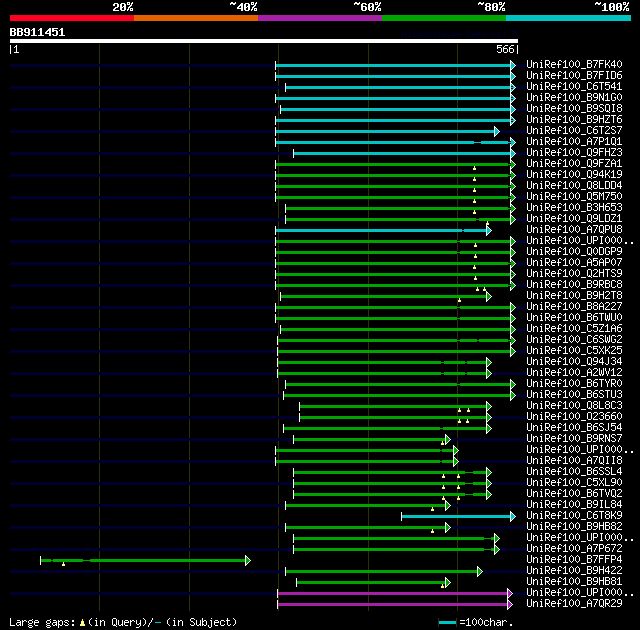The width and height of the screenshot is (640, 630).
Task: Click the orange ~40% legend color segment
Action: coord(196,18)
